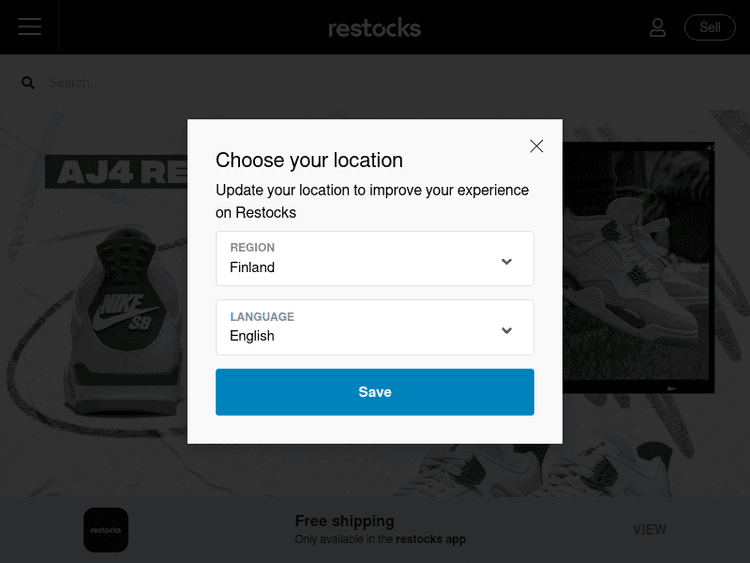The width and height of the screenshot is (750, 563).
Task: Click the bold "restocks app" text
Action: [430, 540]
